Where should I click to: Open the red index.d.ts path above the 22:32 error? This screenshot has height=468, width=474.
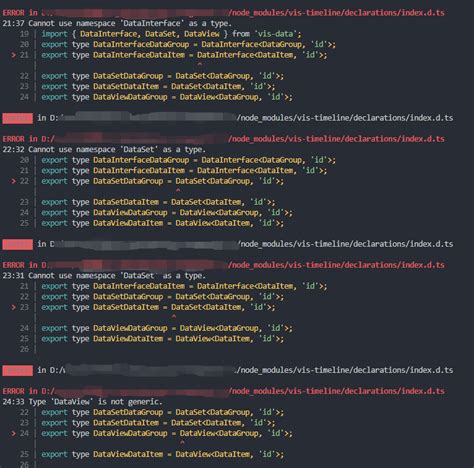(223, 139)
